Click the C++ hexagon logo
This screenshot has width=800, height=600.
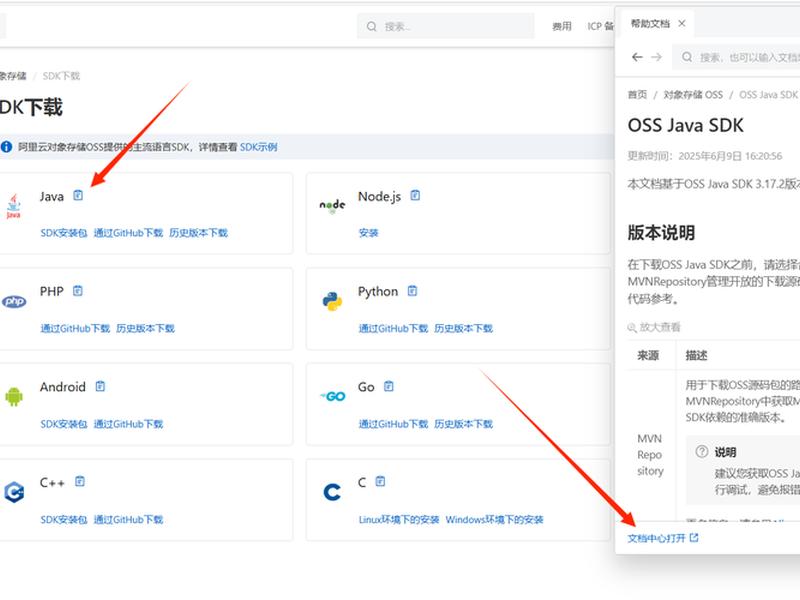pos(14,492)
